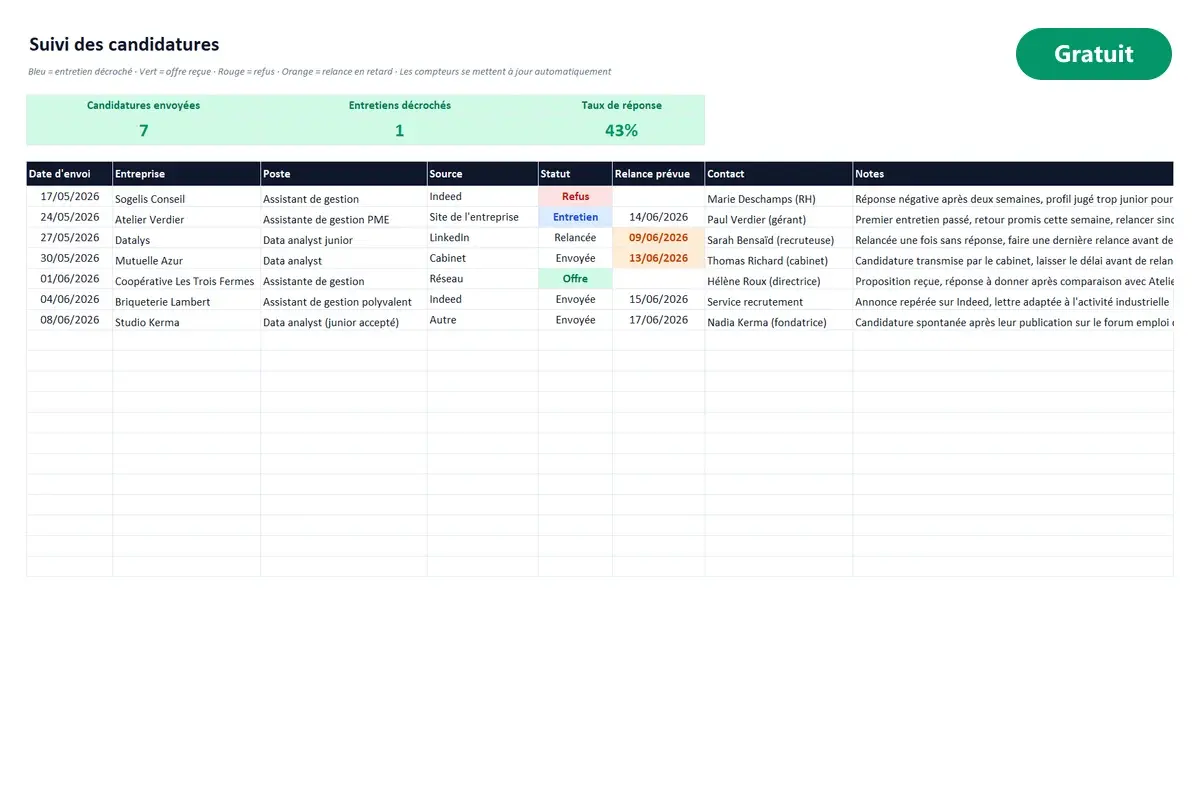Select the Assistante de gestion PME cell
The image size is (1200, 800).
(x=344, y=218)
